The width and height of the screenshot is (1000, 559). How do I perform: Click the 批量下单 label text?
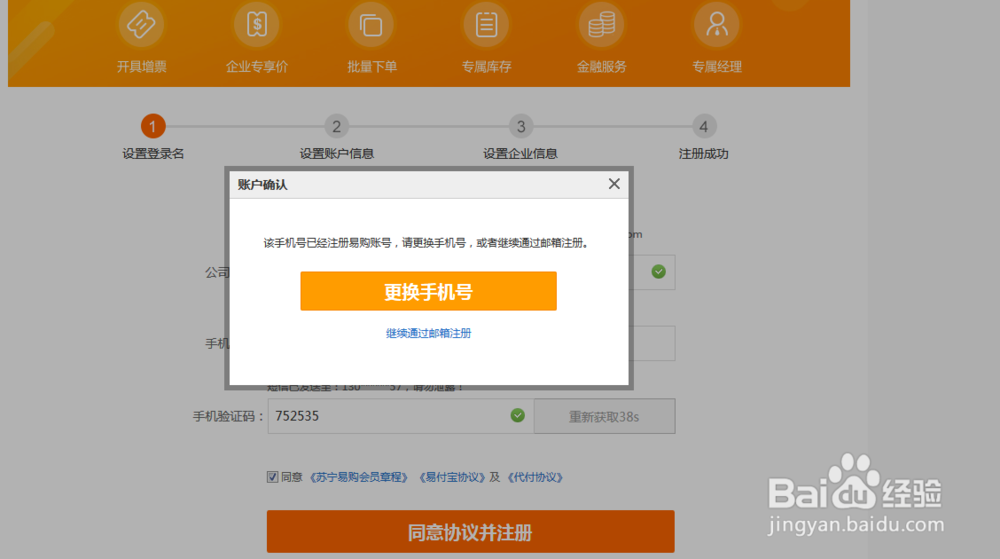372,67
